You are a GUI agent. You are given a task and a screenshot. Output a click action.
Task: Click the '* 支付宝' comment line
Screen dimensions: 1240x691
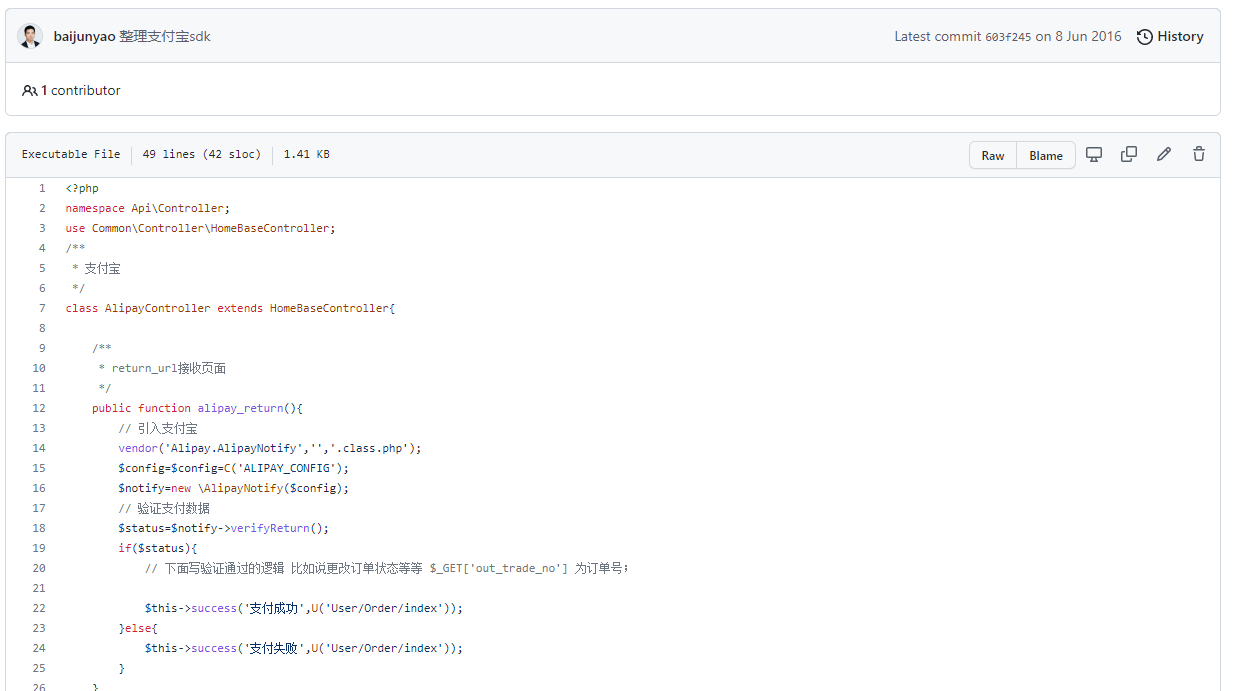click(96, 268)
